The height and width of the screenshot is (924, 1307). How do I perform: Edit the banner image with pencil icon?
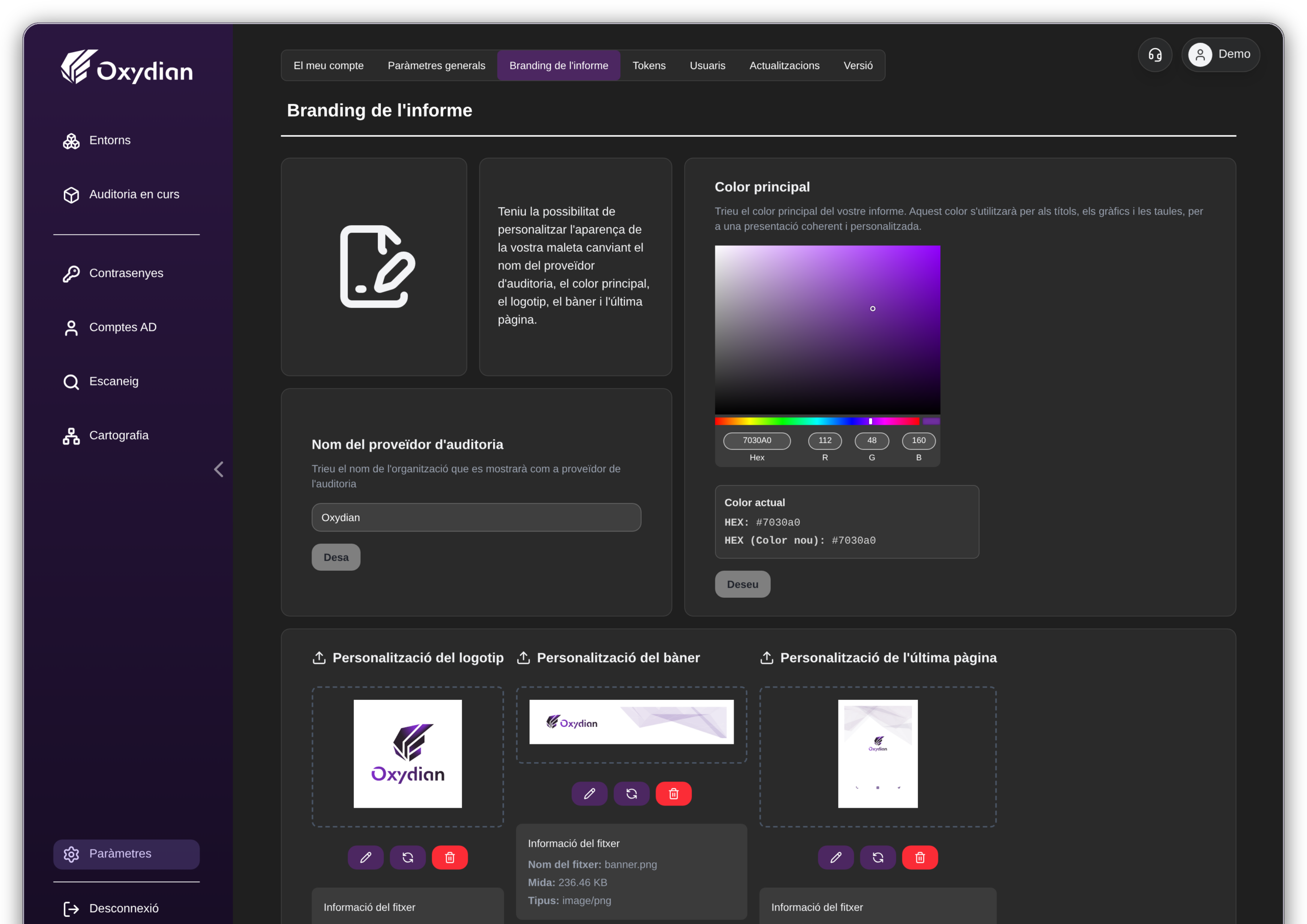(589, 794)
